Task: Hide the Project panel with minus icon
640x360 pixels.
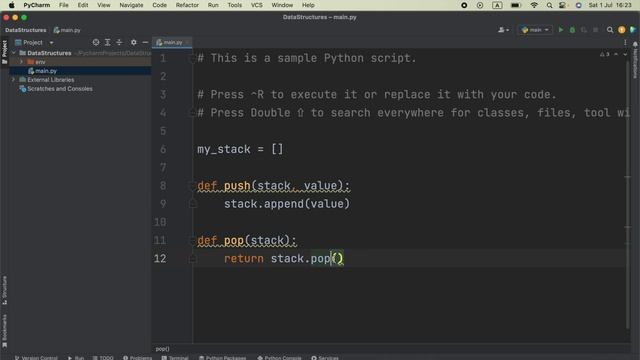Action: [x=145, y=42]
